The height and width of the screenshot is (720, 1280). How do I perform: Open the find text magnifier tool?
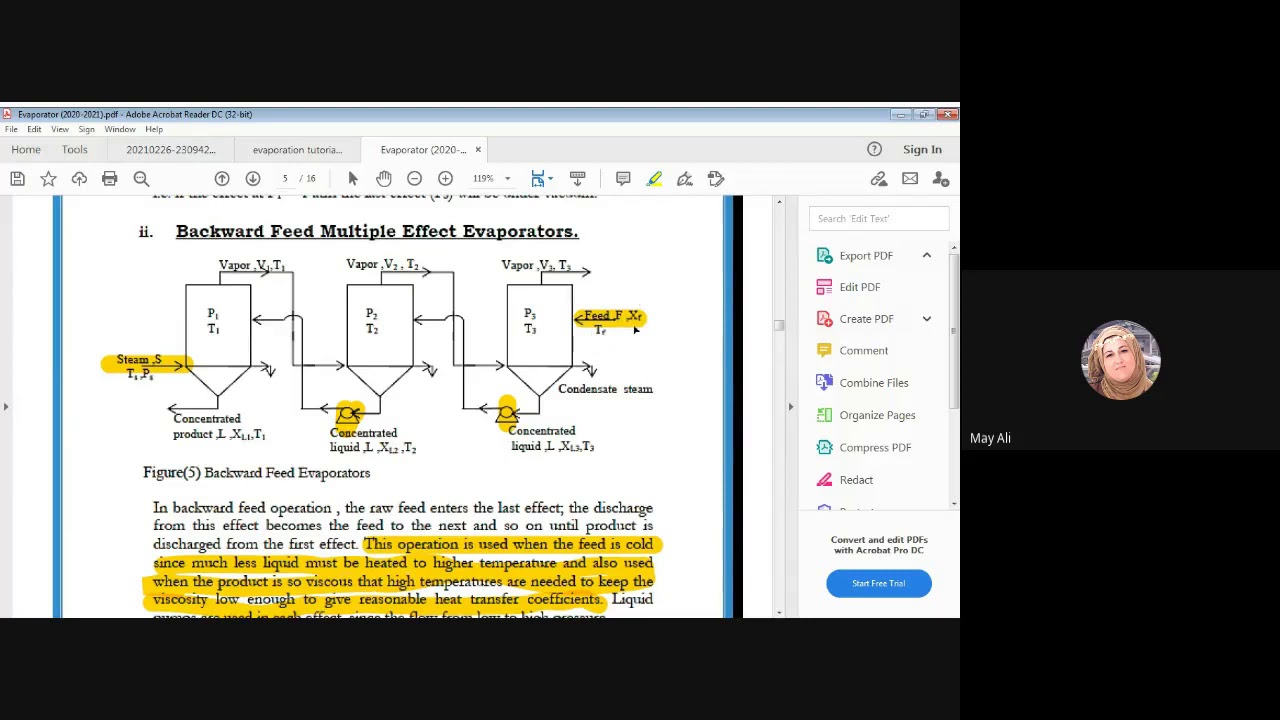(141, 179)
